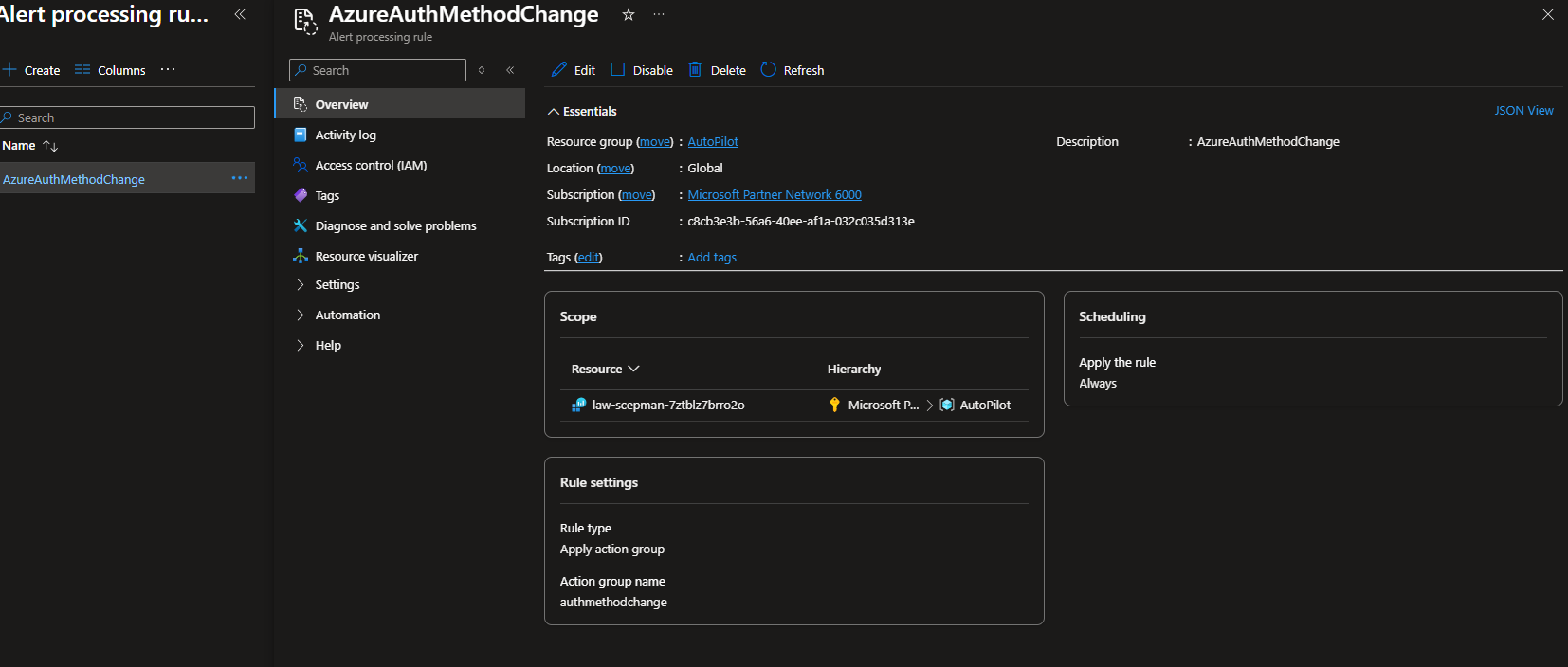This screenshot has height=667, width=1568.
Task: Click the Subscription ID value
Action: tap(801, 221)
